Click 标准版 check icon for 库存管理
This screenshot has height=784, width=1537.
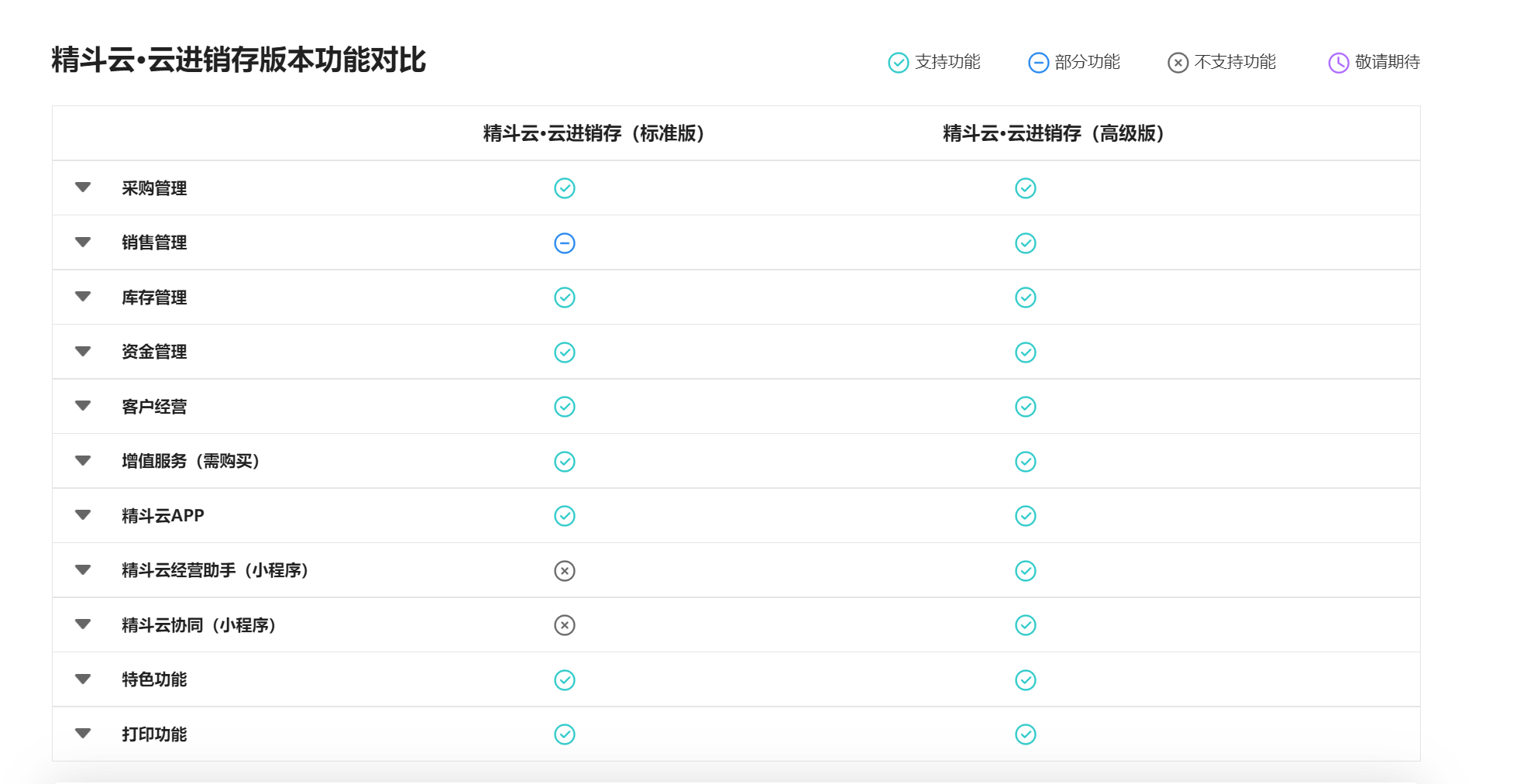(565, 297)
